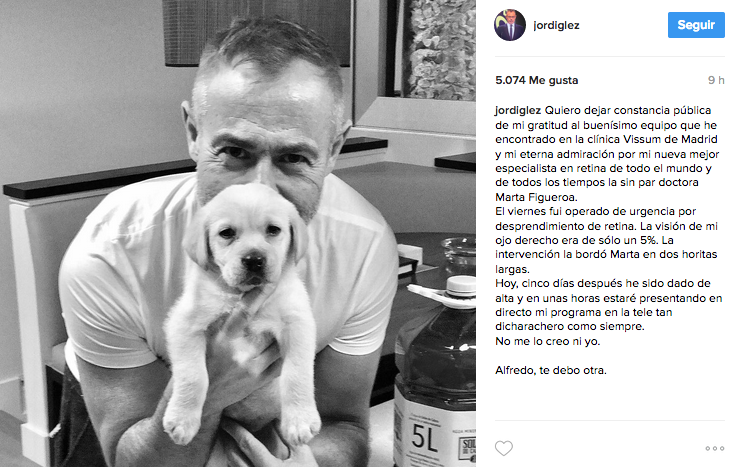
Task: Open jordiglez's round profile avatar
Action: click(510, 25)
